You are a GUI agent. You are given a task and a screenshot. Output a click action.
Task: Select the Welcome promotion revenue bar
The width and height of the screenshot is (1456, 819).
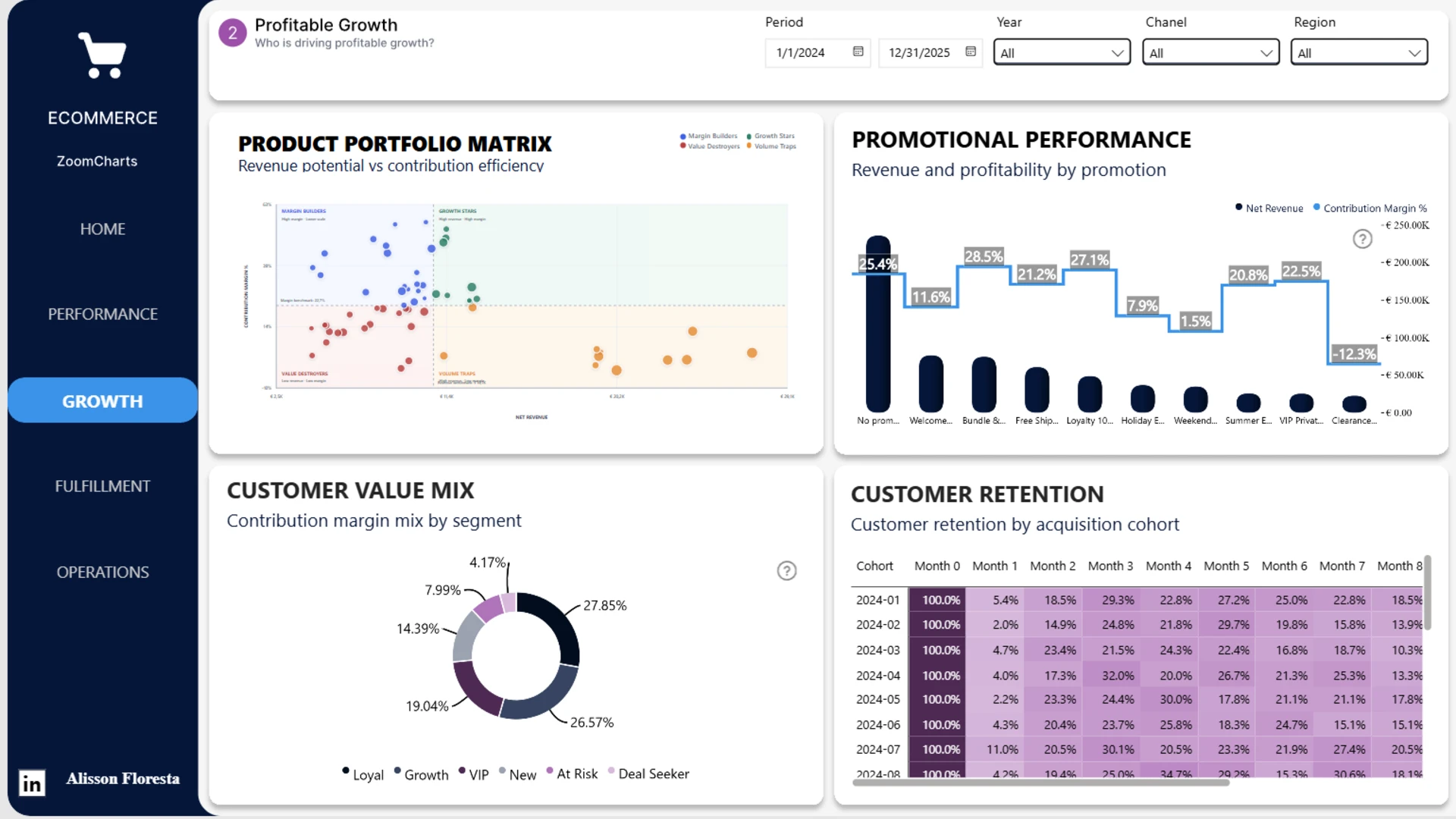pyautogui.click(x=930, y=384)
